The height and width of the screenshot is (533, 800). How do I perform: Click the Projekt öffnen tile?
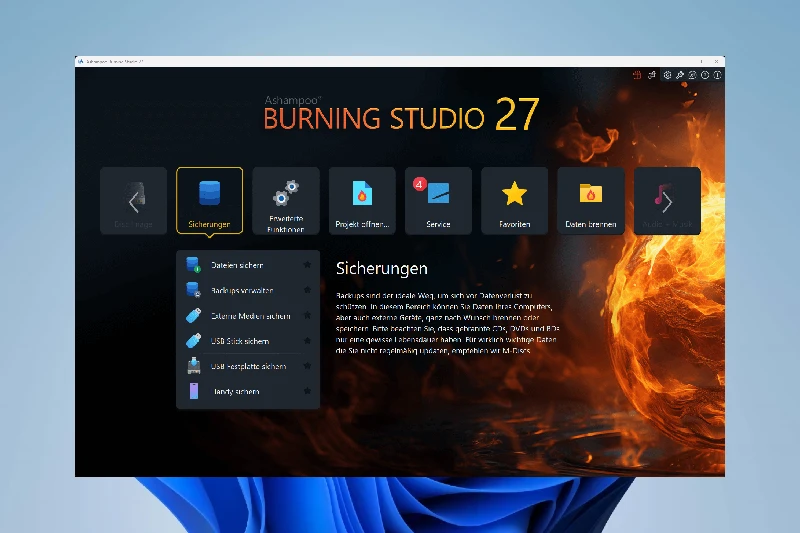(362, 200)
